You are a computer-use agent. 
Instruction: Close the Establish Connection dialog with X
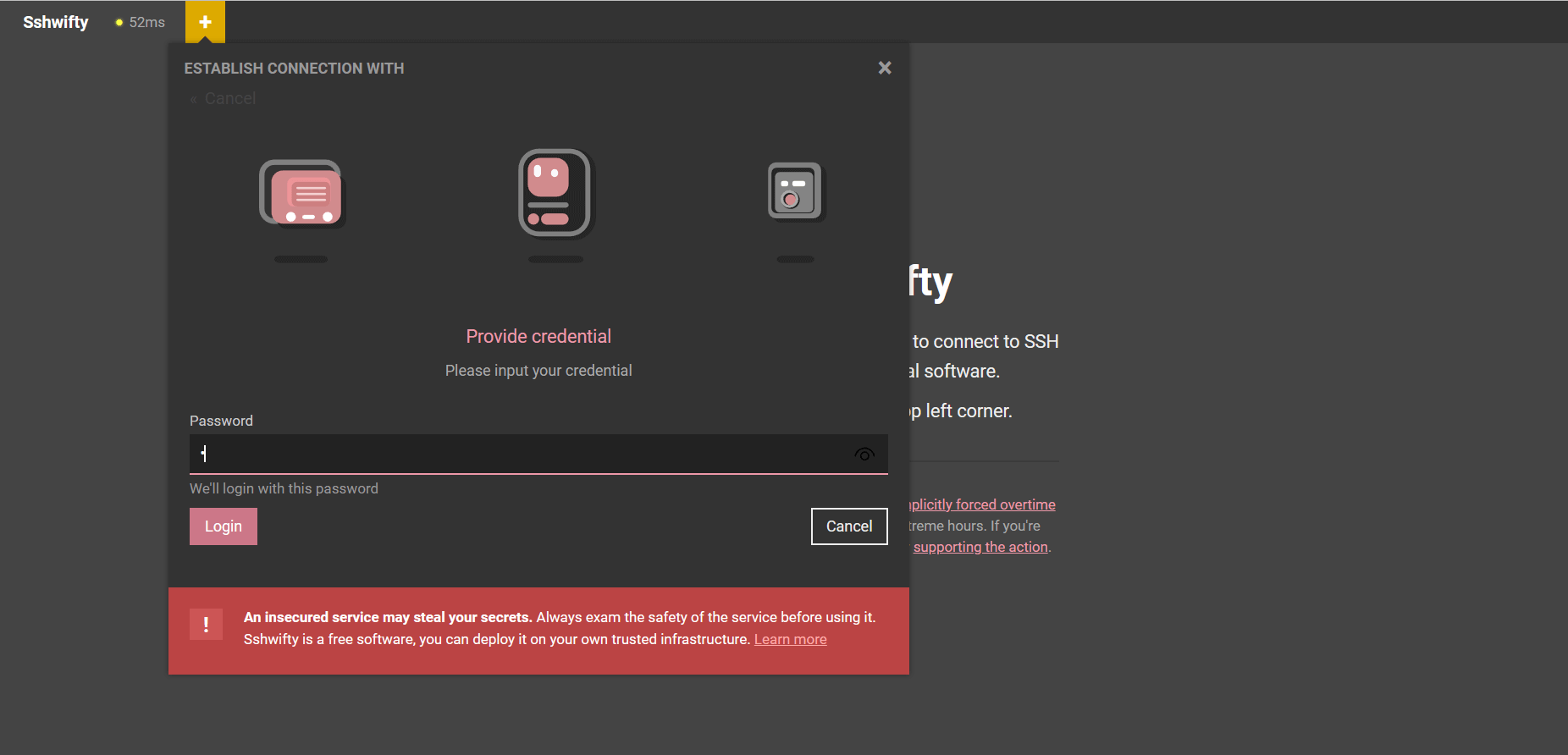885,68
